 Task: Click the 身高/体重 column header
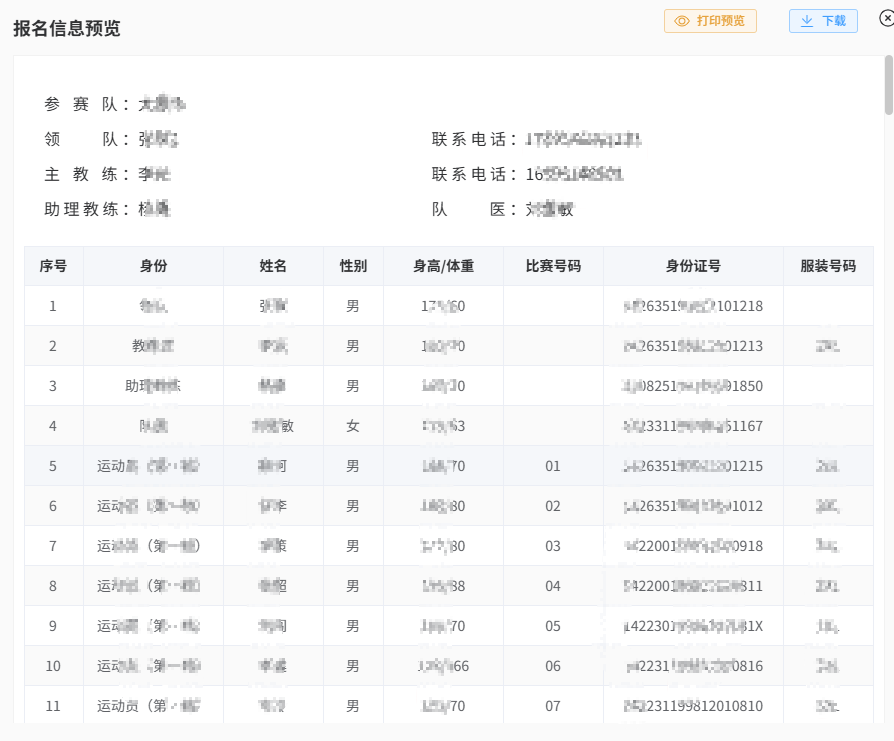click(x=444, y=266)
